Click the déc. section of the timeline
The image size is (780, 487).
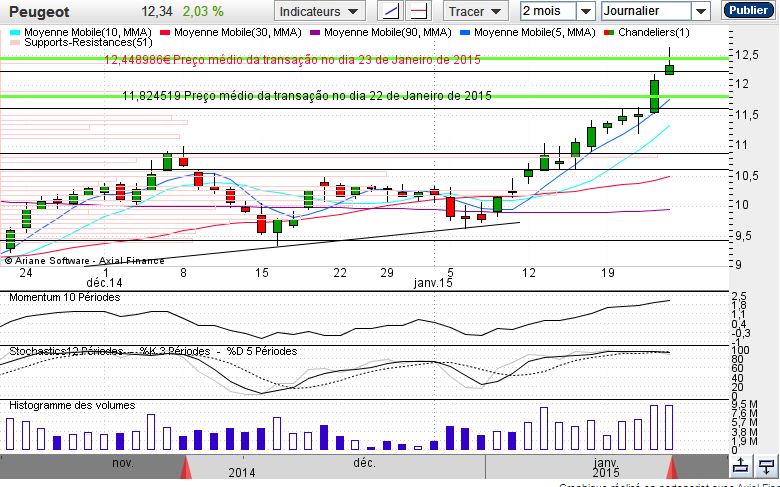(364, 463)
